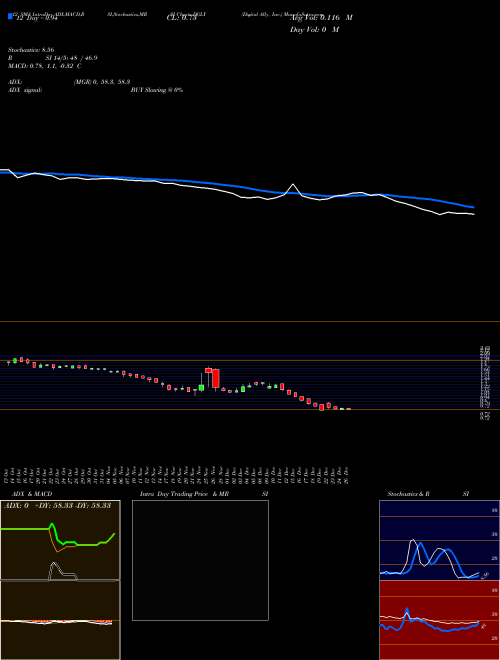The height and width of the screenshot is (660, 500).
Task: Click the '26 Dec' date axis label
Action: click(348, 475)
